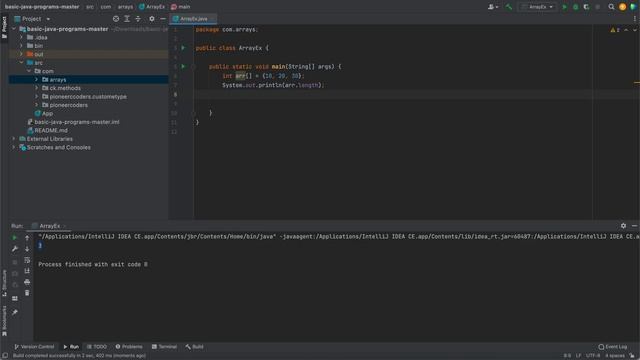Screen dimensions: 640x360
Task: Open the Build tool window
Action: tap(194, 347)
